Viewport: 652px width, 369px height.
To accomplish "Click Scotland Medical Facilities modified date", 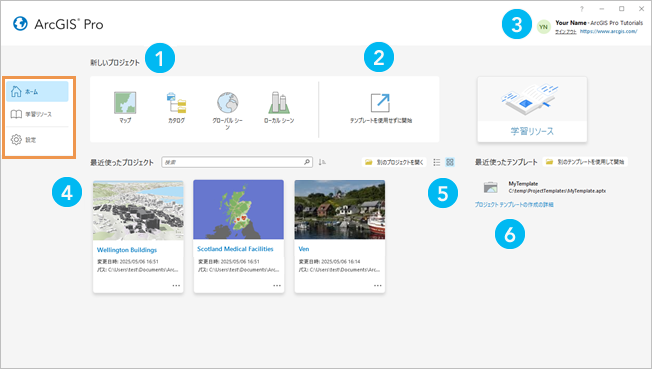I will tap(229, 262).
